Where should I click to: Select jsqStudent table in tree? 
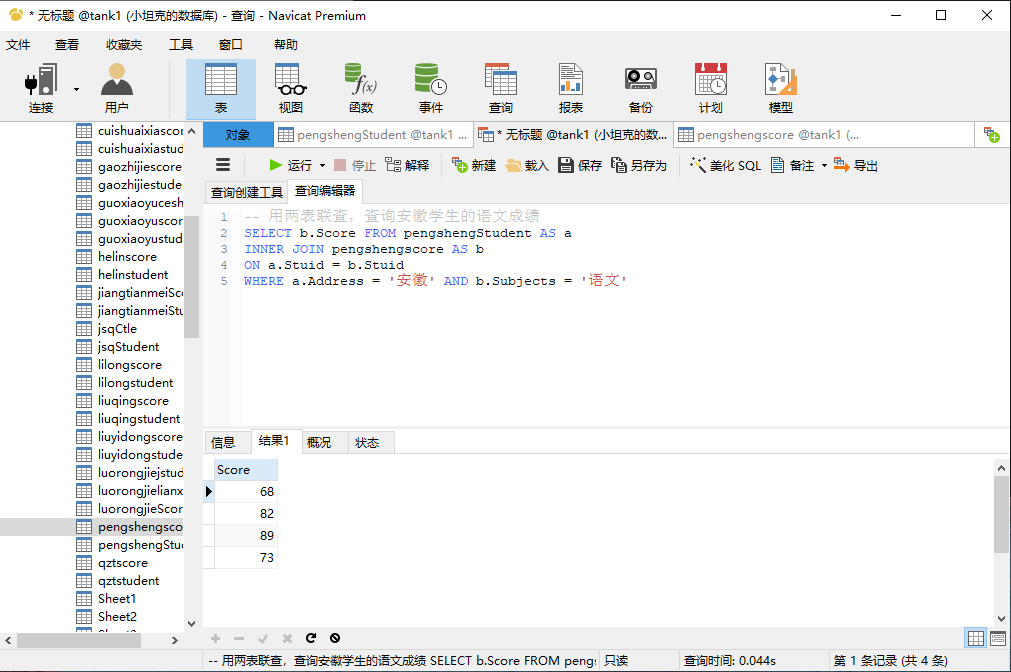pos(128,347)
